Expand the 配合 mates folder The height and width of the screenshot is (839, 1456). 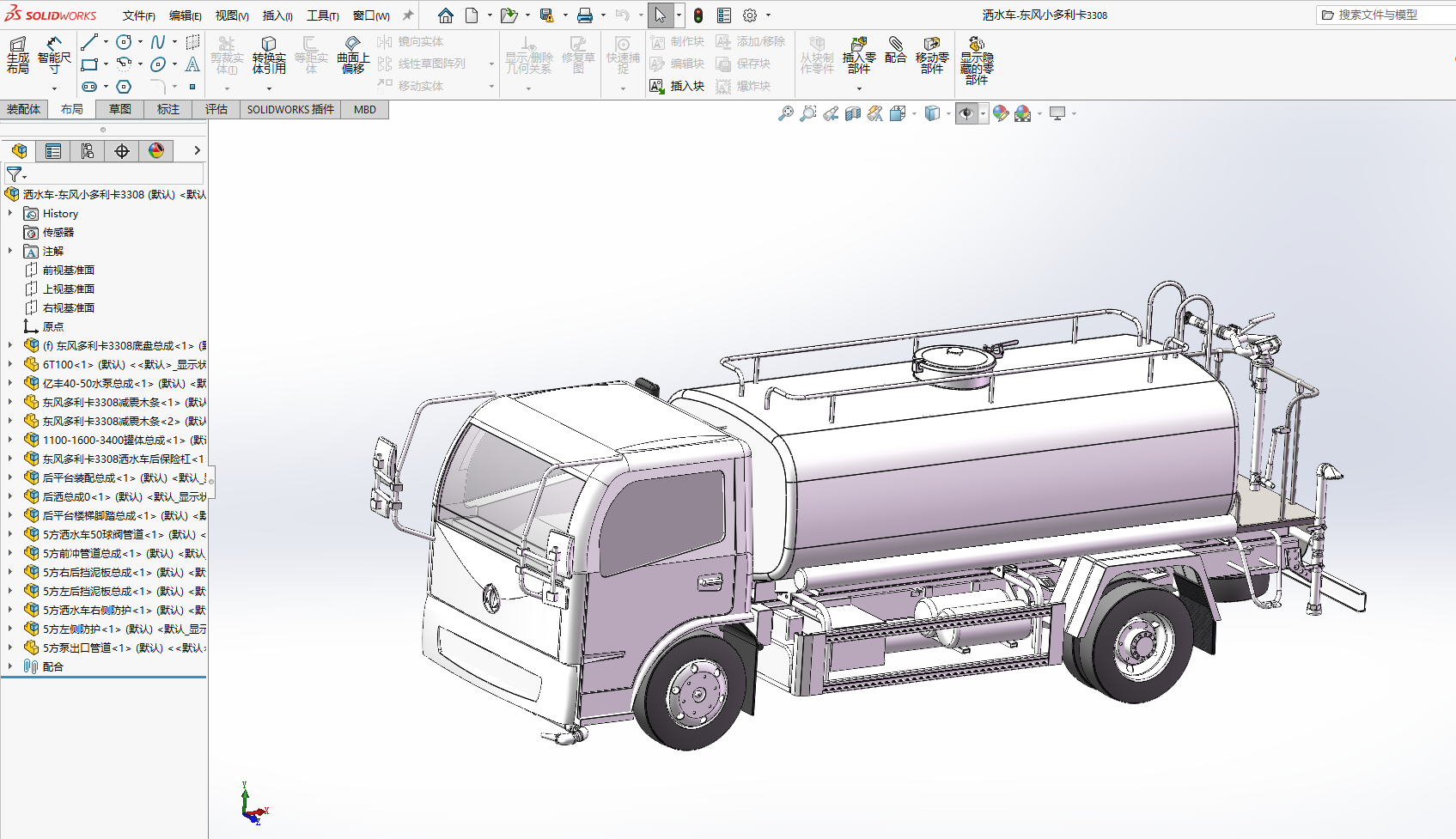pos(10,666)
